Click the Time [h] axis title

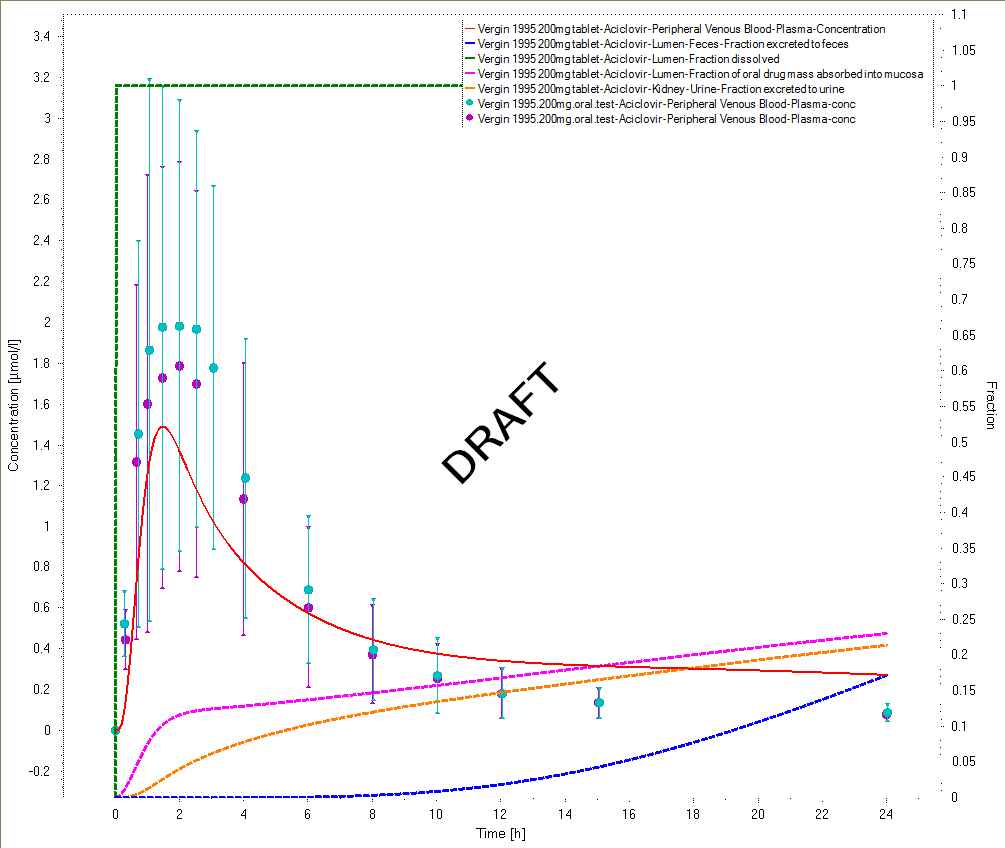click(498, 833)
